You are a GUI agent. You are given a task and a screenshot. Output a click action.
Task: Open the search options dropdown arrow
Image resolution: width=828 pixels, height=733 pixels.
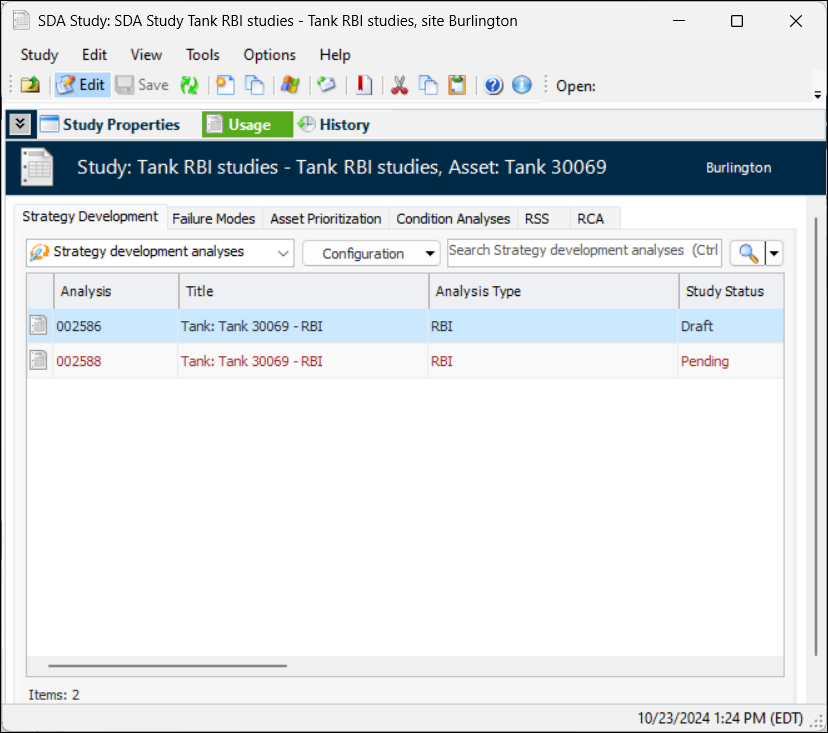(x=773, y=253)
